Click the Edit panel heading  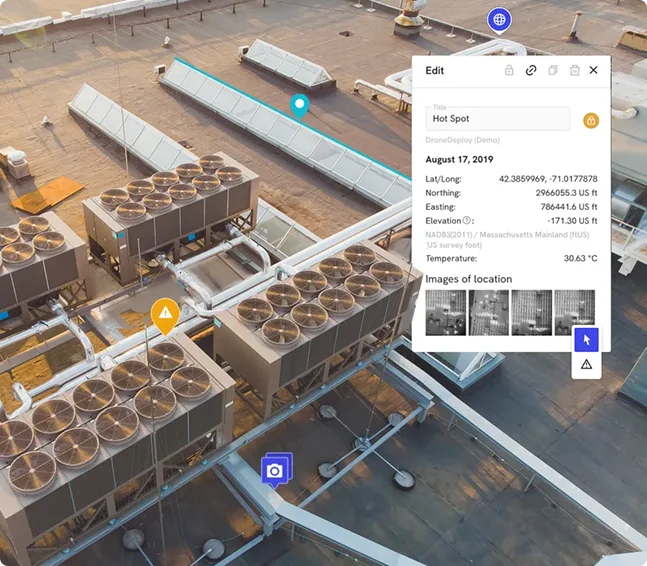[434, 71]
